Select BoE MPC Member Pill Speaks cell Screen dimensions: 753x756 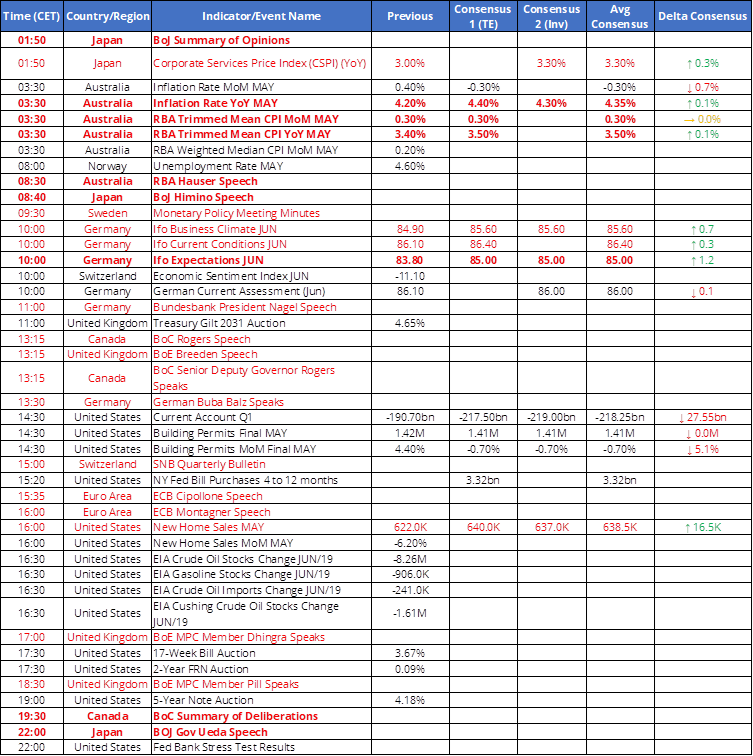tap(261, 684)
